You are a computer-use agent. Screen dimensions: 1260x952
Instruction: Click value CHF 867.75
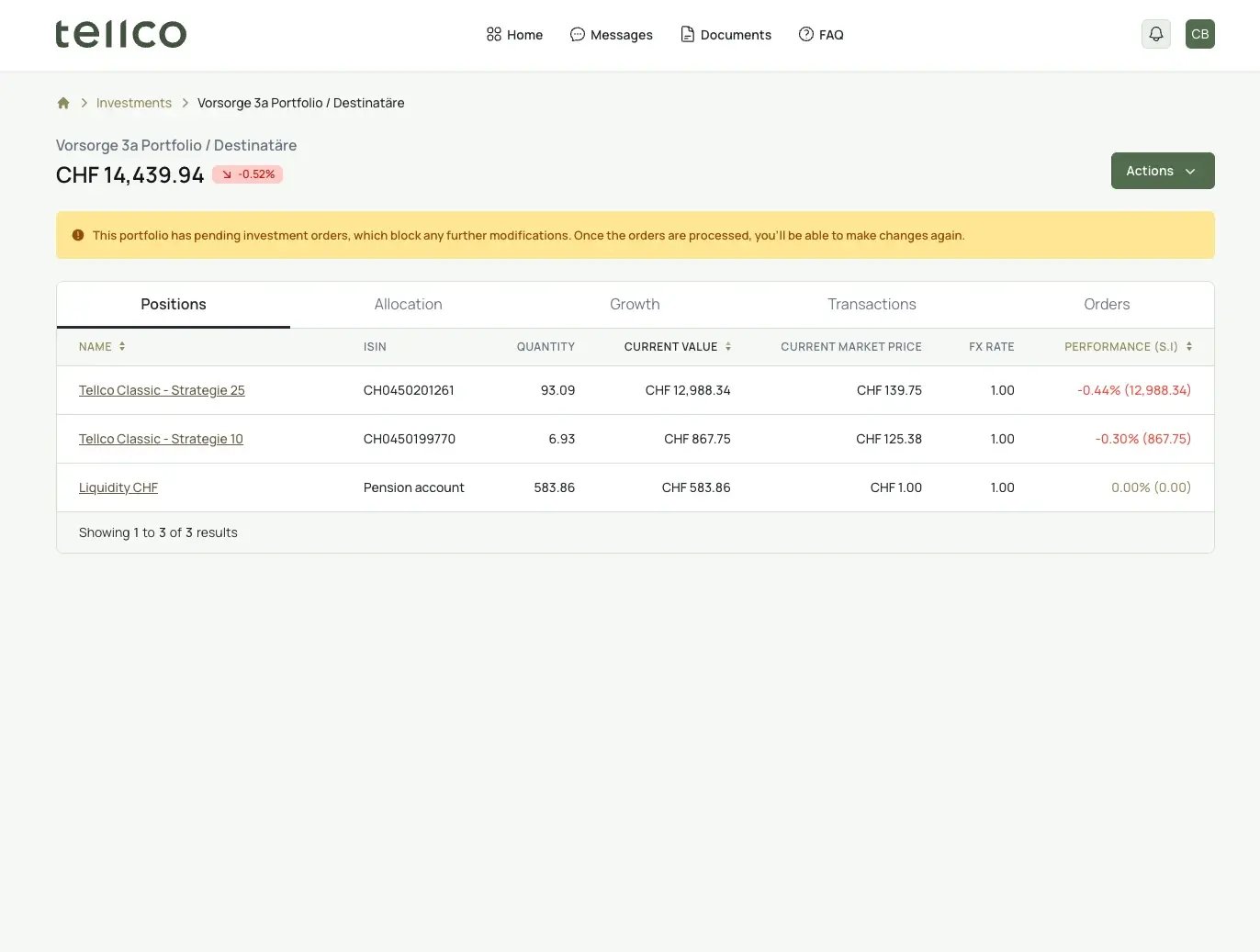tap(698, 439)
